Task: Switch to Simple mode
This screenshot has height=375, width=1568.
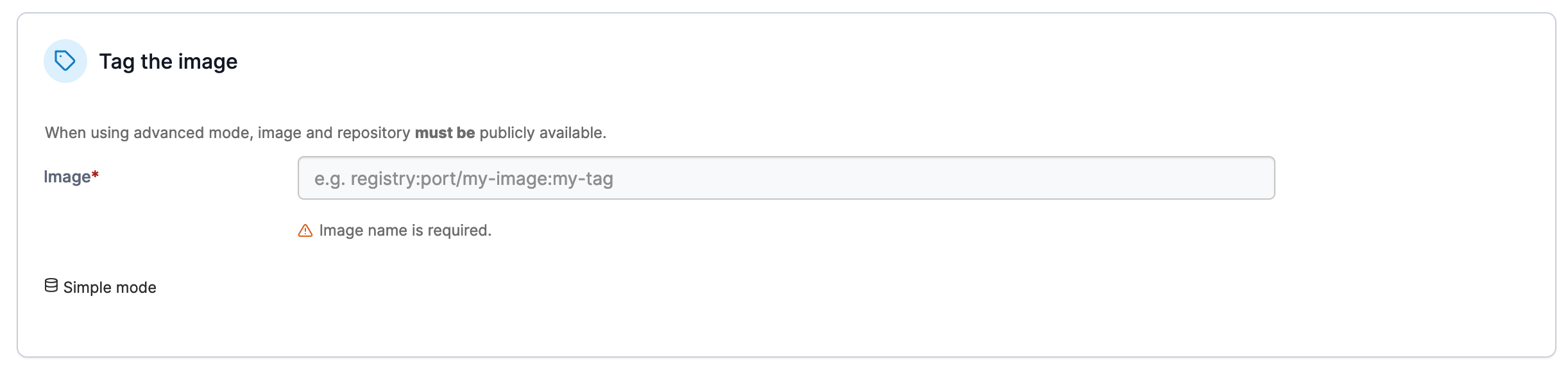Action: (x=109, y=287)
